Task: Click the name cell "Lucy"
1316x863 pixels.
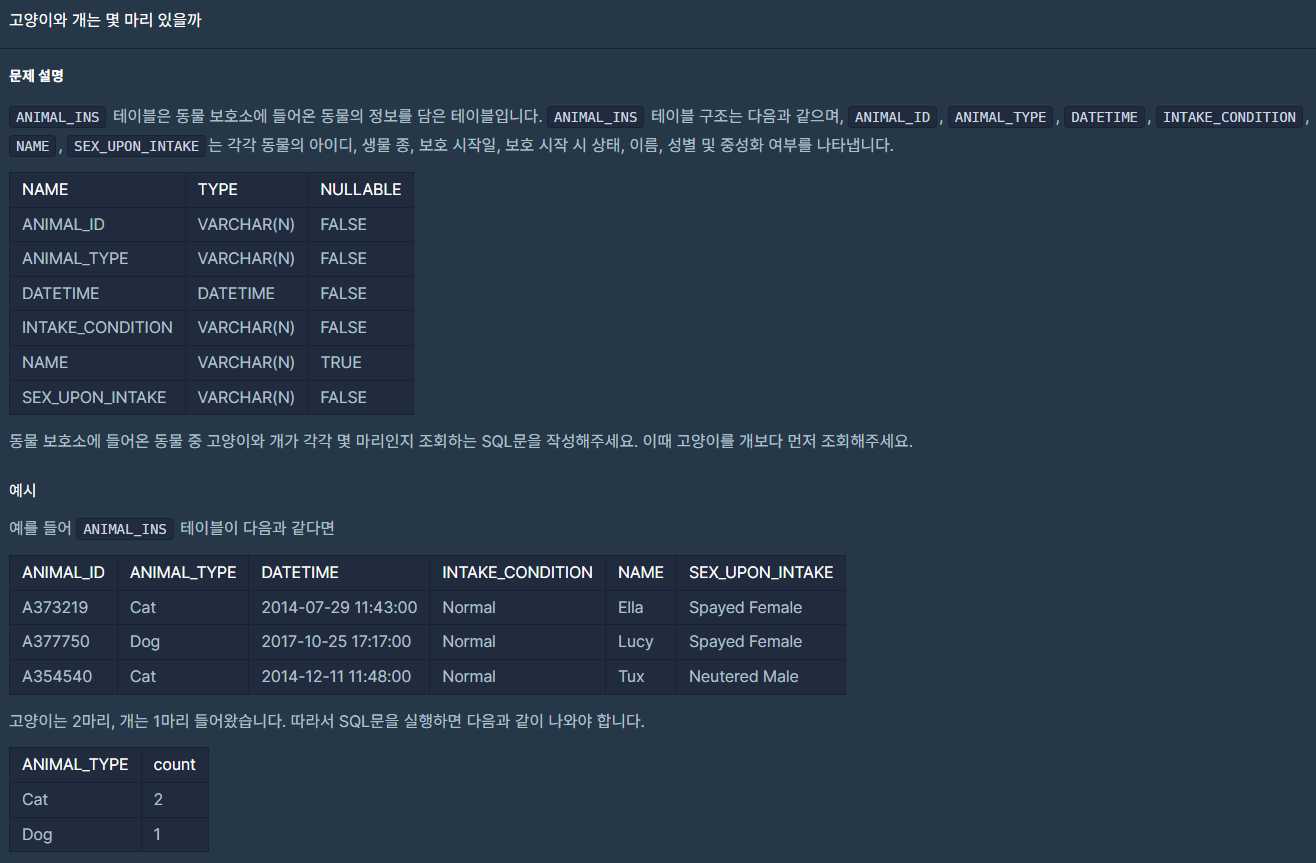Action: pyautogui.click(x=635, y=642)
